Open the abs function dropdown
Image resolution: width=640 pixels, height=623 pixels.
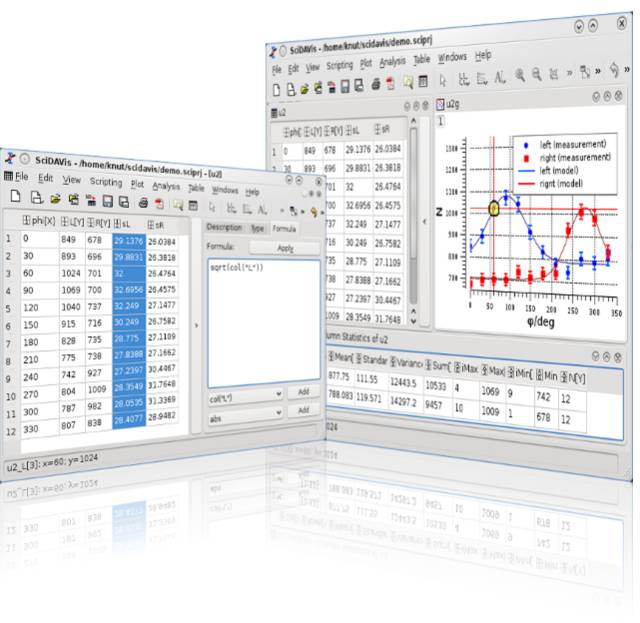[x=245, y=416]
